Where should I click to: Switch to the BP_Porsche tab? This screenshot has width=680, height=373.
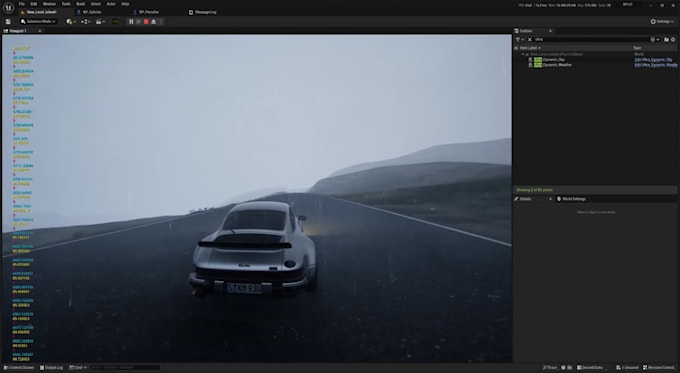click(x=146, y=12)
